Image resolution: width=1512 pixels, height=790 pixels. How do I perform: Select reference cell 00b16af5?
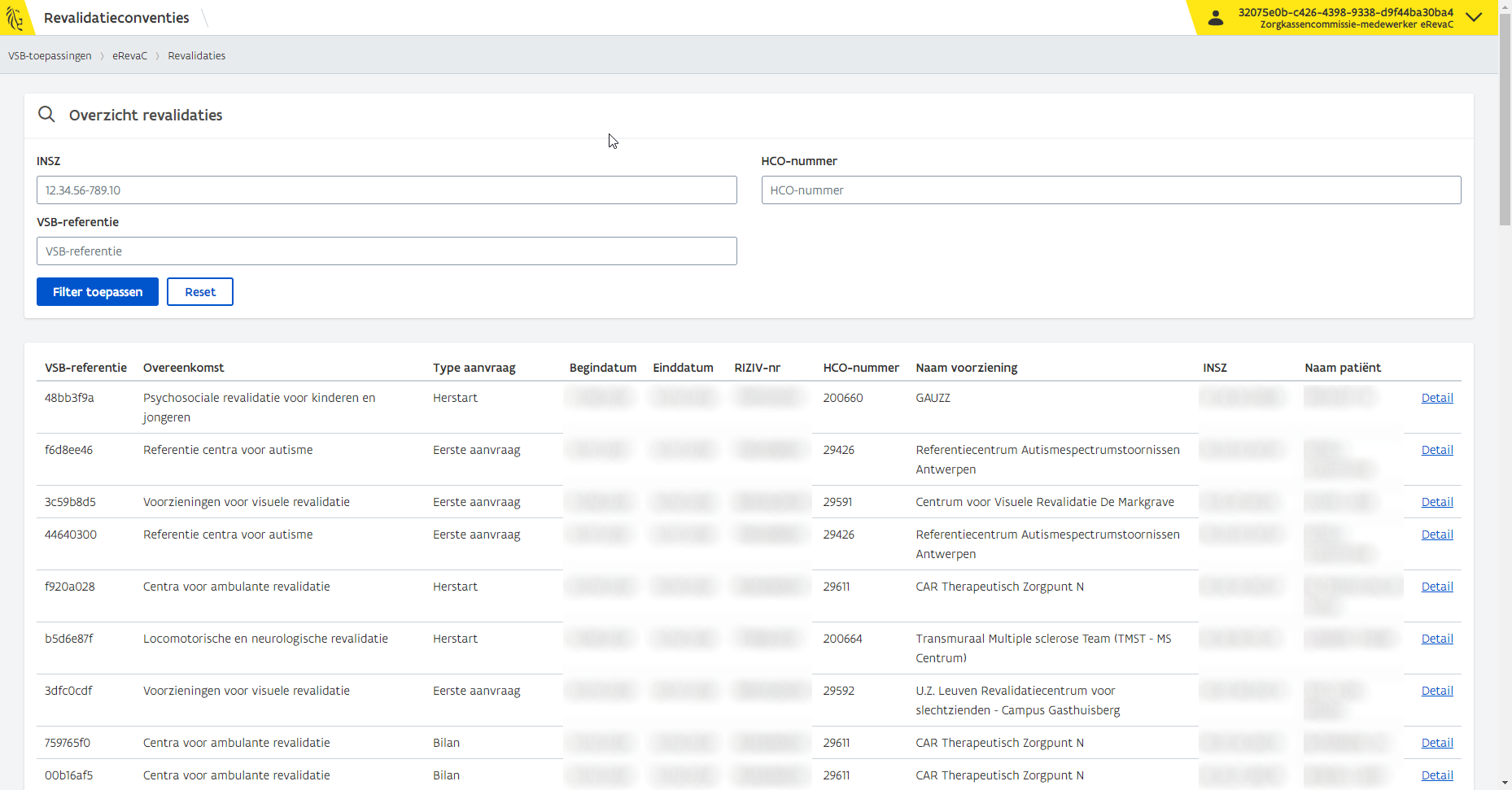[x=69, y=775]
